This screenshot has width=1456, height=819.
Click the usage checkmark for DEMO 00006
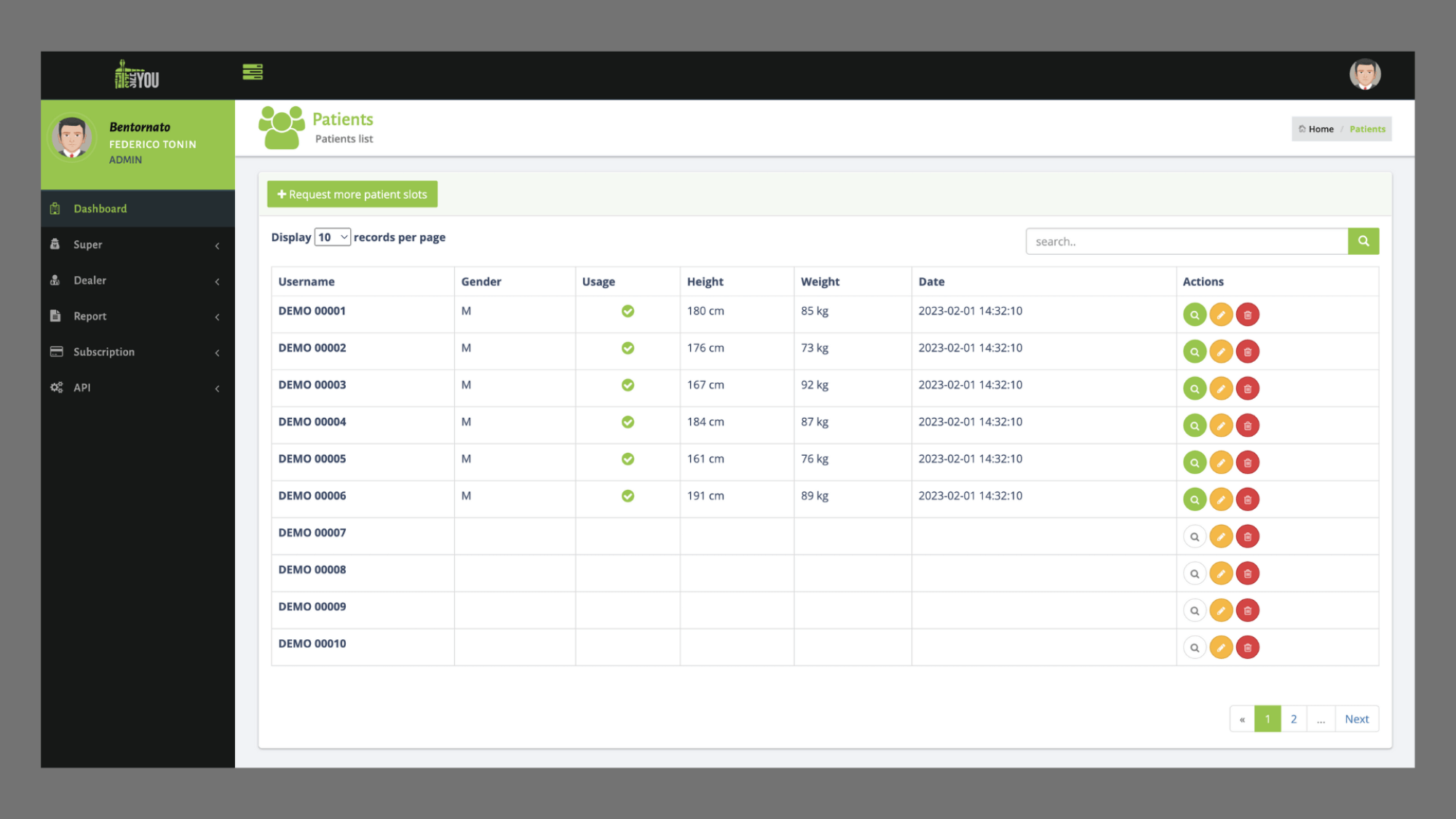click(628, 496)
